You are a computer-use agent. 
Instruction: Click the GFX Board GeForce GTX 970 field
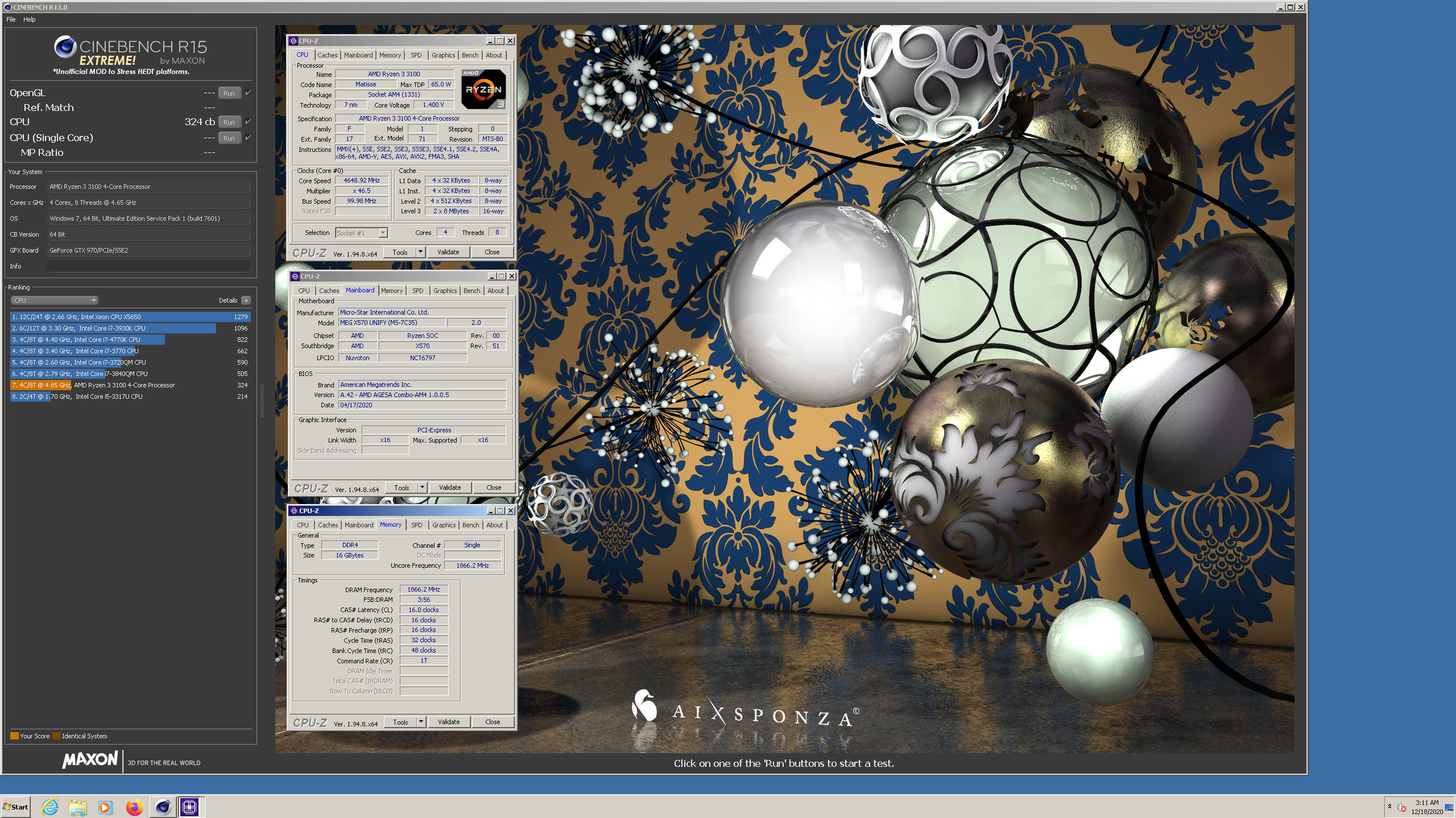[149, 250]
